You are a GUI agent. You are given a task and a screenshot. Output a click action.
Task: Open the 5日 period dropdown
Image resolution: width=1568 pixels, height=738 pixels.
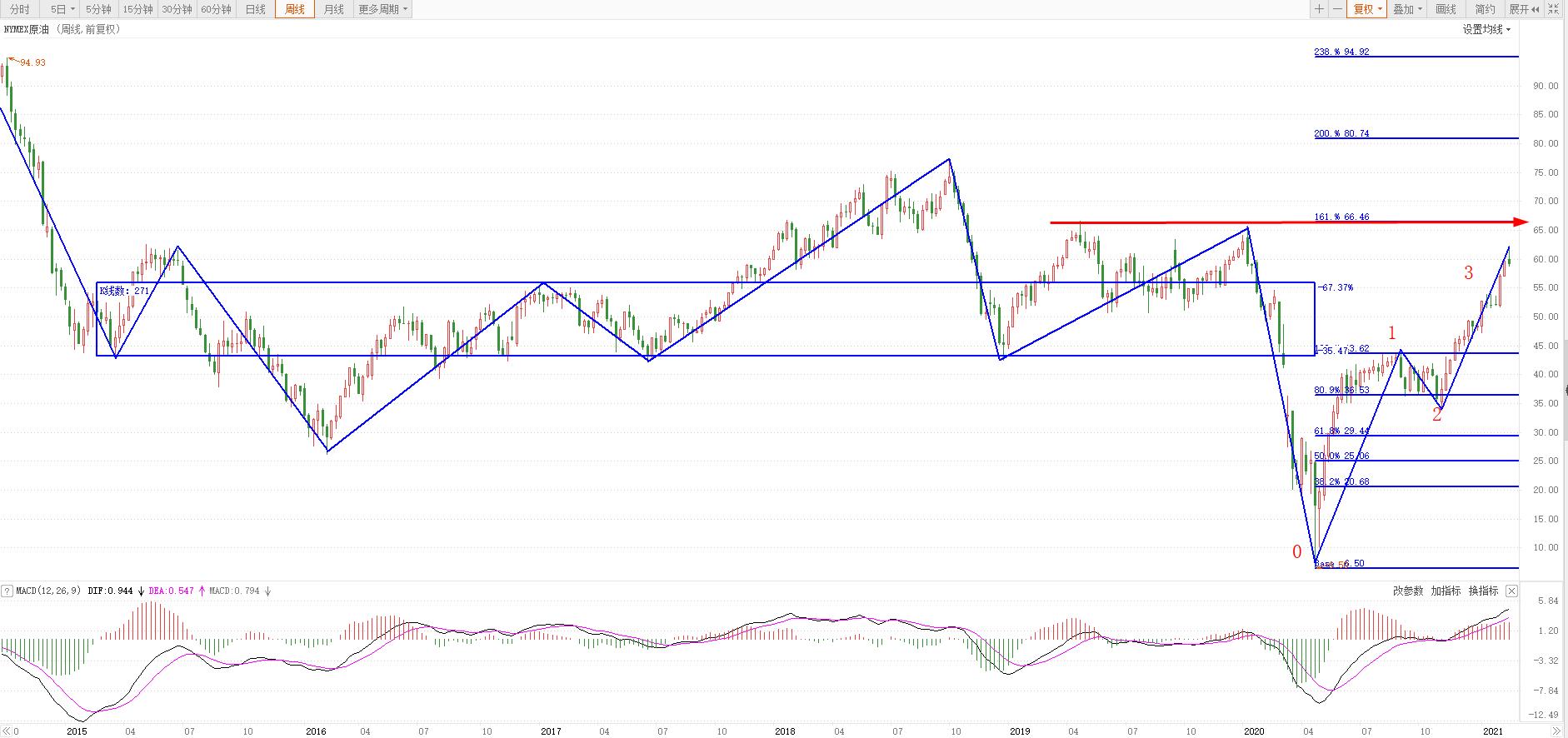(62, 9)
